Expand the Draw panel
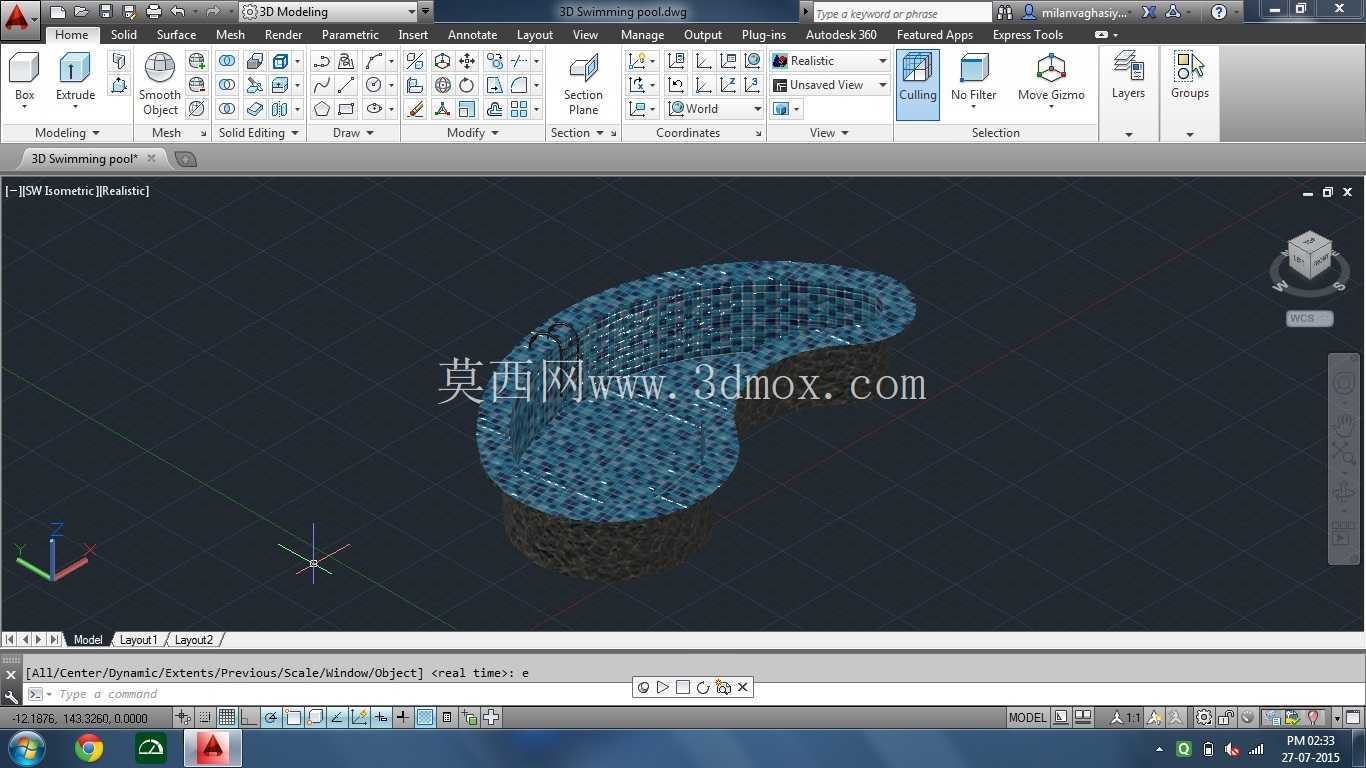1366x768 pixels. pos(353,133)
